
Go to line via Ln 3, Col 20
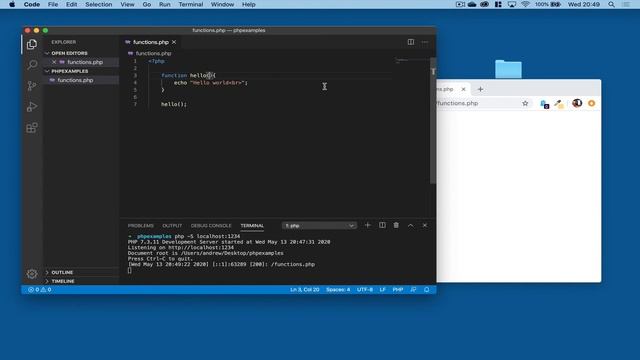click(x=304, y=289)
